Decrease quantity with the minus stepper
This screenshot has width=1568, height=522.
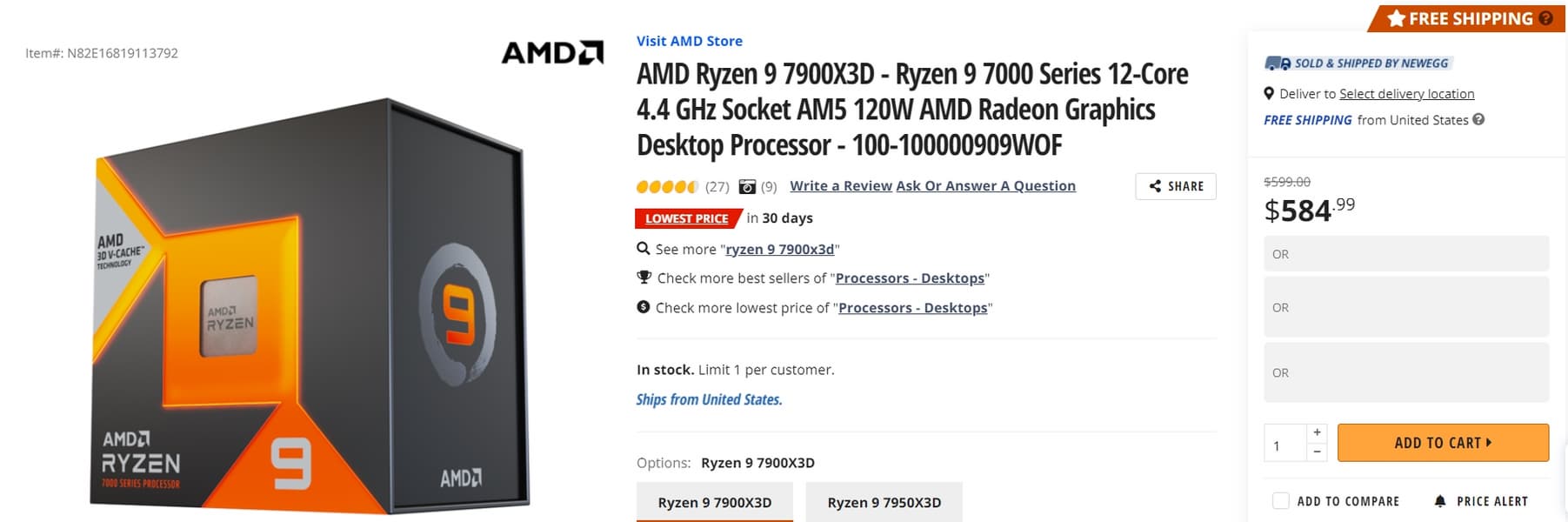pos(1318,452)
